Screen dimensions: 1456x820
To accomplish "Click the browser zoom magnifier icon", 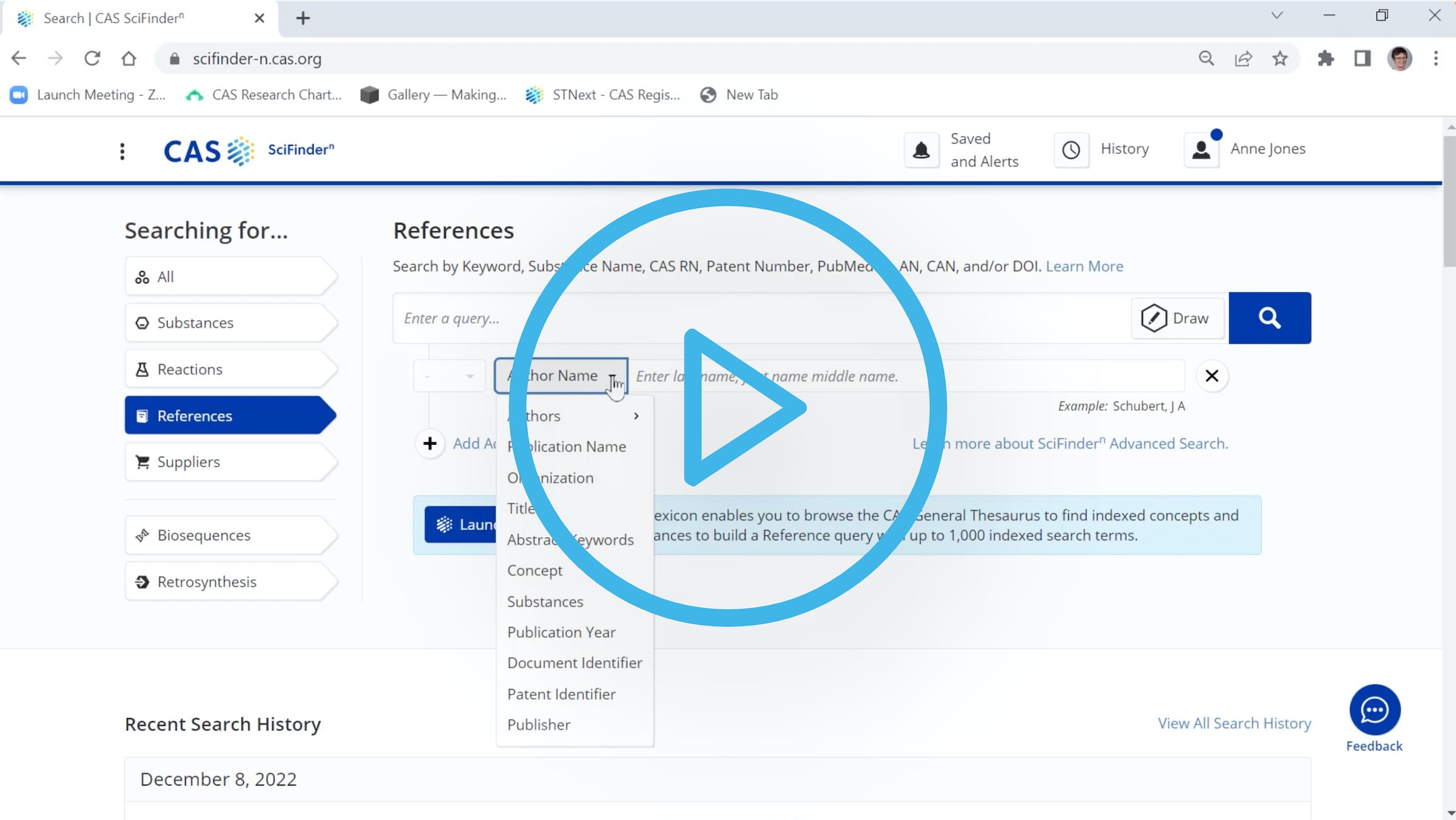I will (x=1206, y=58).
